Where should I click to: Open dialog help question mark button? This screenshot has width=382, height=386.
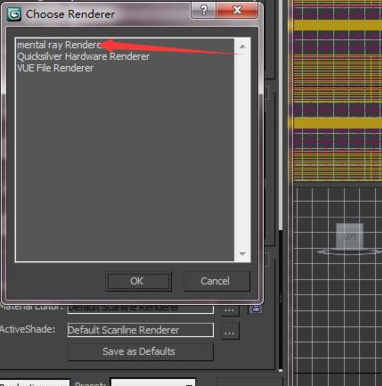click(x=204, y=10)
